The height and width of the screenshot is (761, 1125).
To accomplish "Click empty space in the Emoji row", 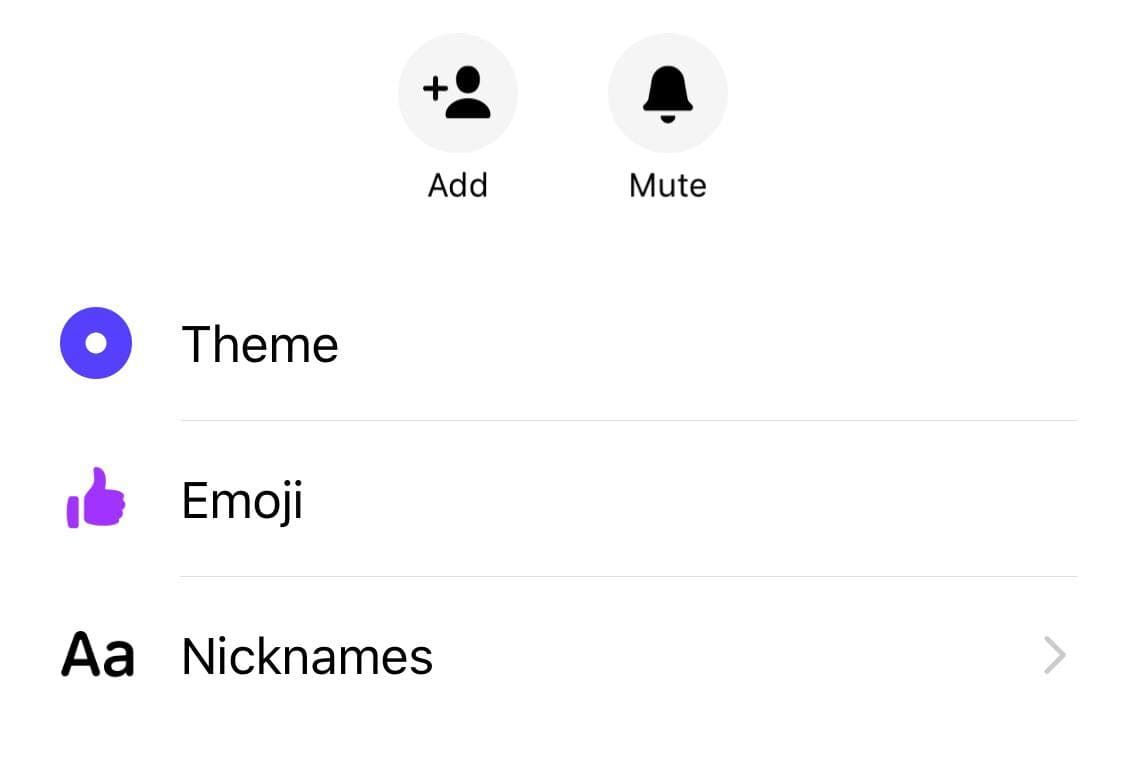I will click(x=700, y=500).
